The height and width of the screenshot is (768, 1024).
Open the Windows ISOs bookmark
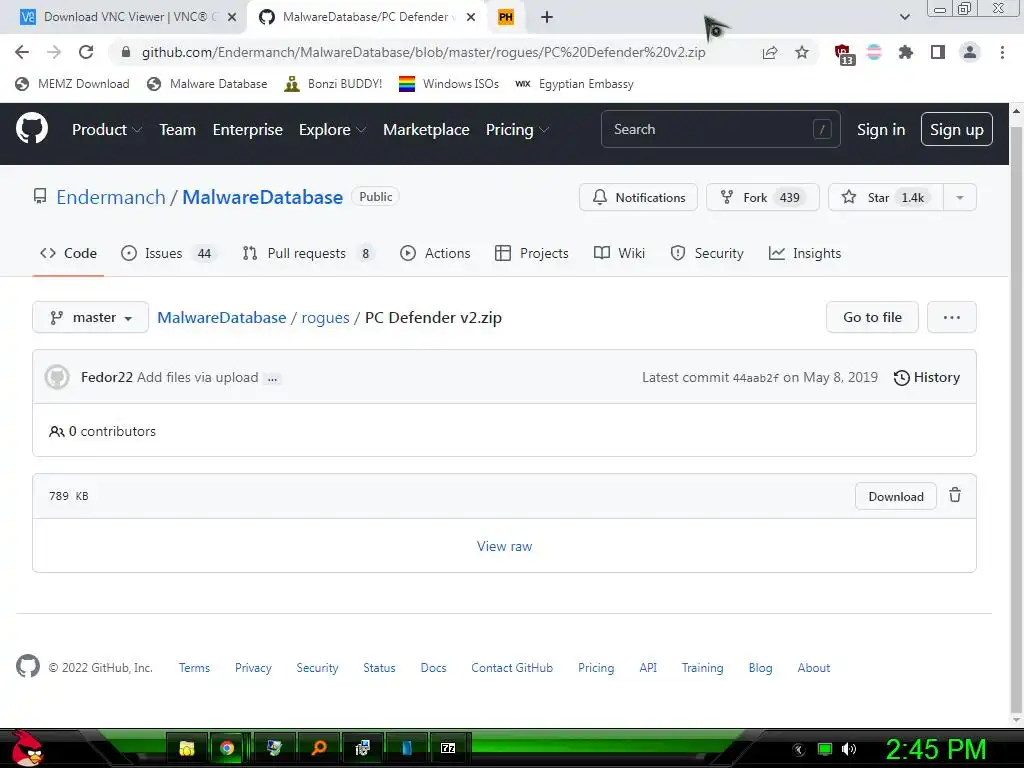coord(449,84)
